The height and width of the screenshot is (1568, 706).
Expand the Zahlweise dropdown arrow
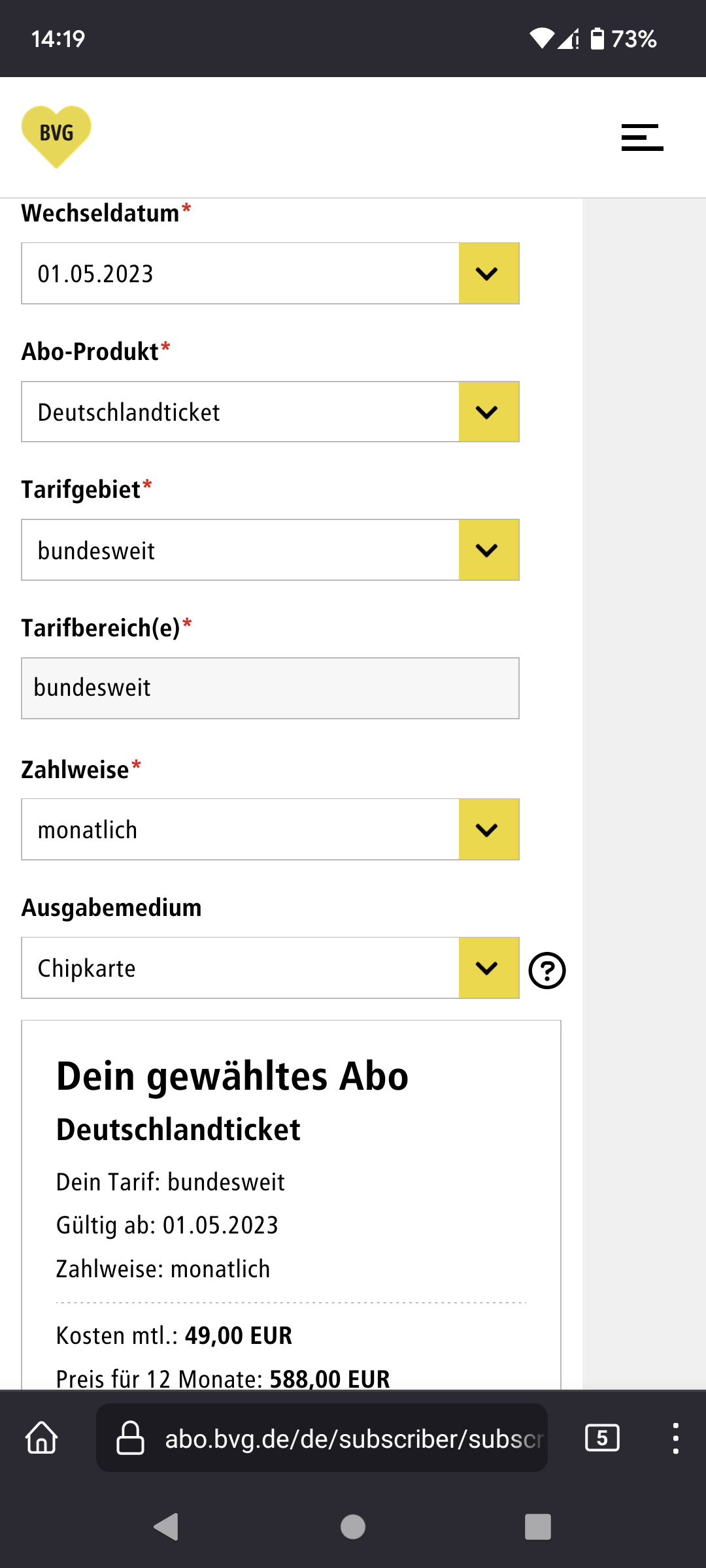coord(488,829)
